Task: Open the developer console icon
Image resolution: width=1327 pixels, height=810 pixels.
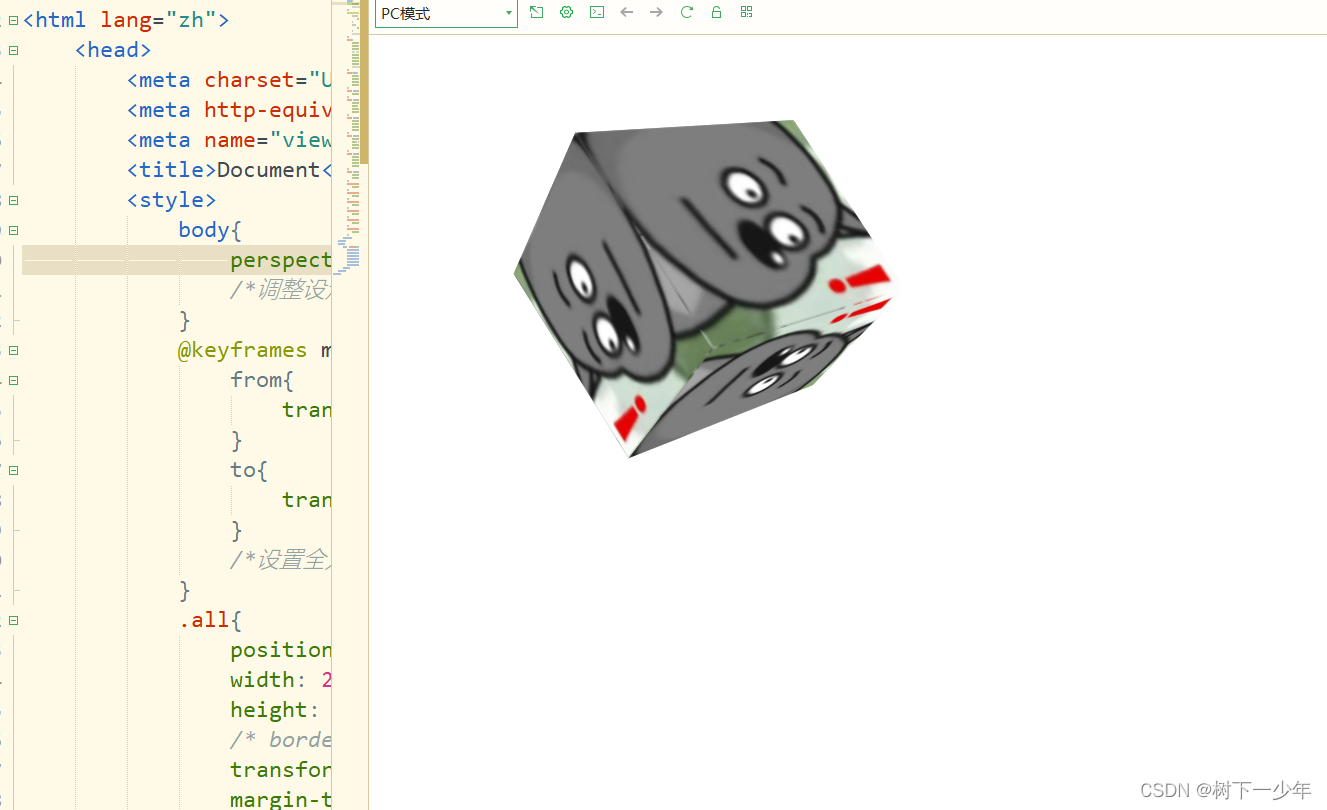Action: click(x=597, y=12)
